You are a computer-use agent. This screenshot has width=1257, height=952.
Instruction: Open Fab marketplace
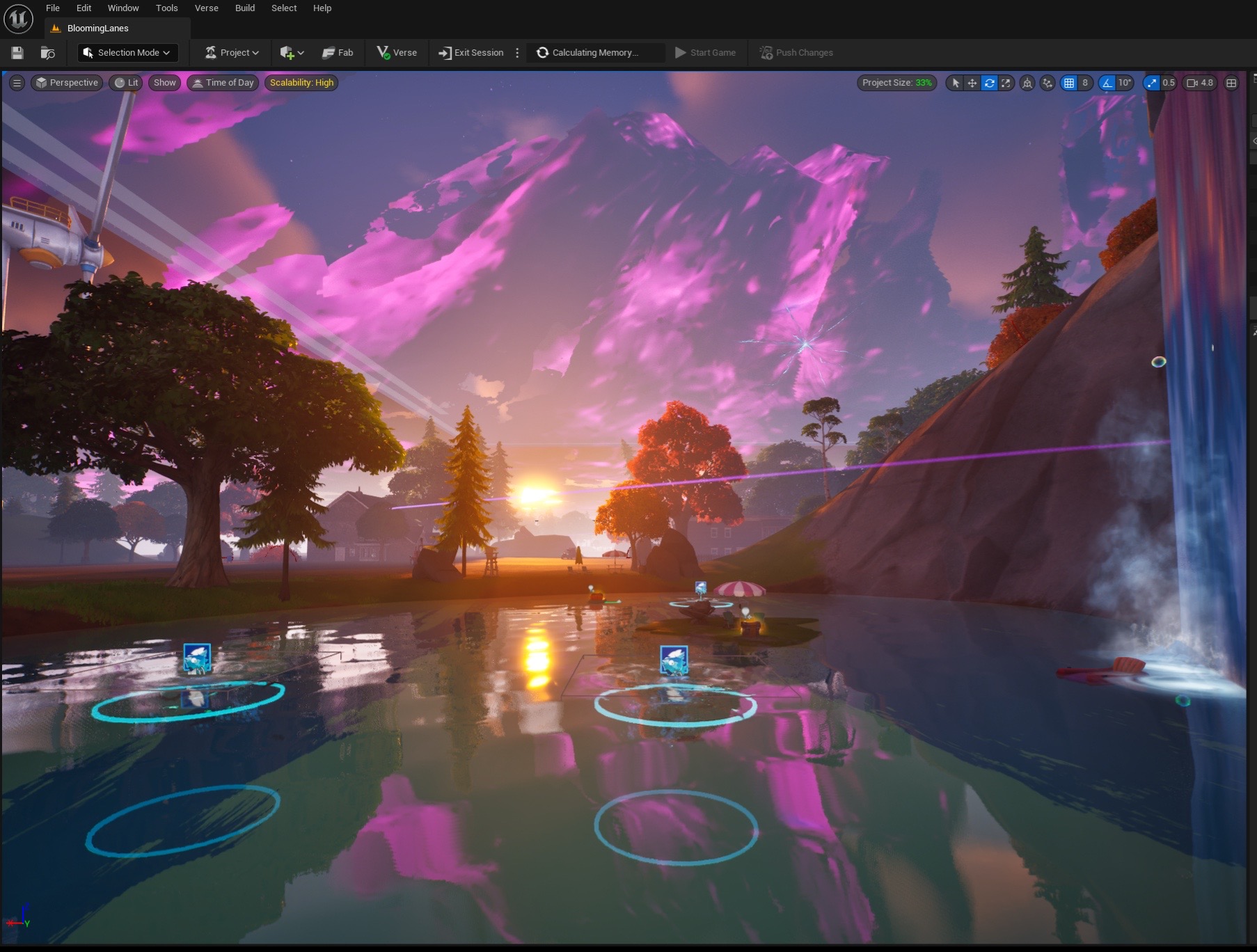pyautogui.click(x=338, y=53)
